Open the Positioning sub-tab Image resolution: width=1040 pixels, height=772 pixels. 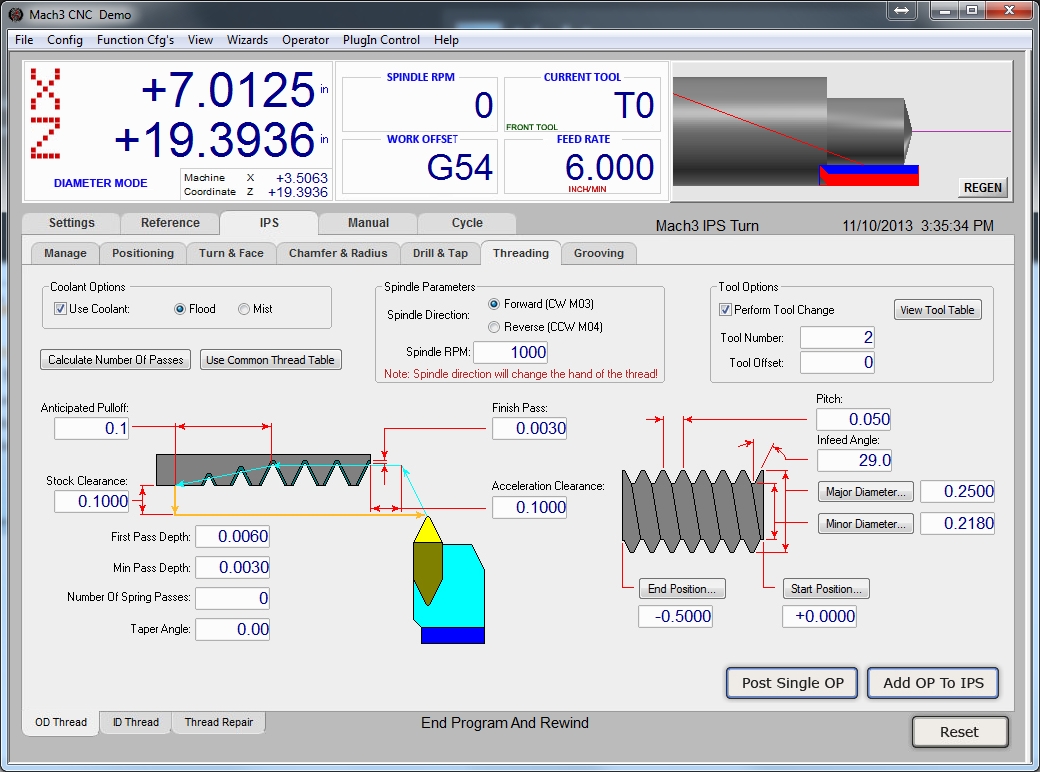coord(143,253)
